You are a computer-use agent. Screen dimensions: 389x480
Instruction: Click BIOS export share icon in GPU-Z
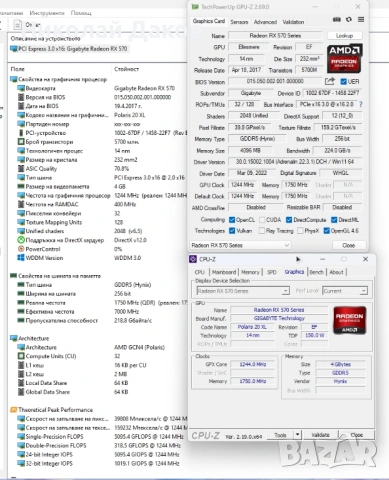pyautogui.click(x=330, y=81)
